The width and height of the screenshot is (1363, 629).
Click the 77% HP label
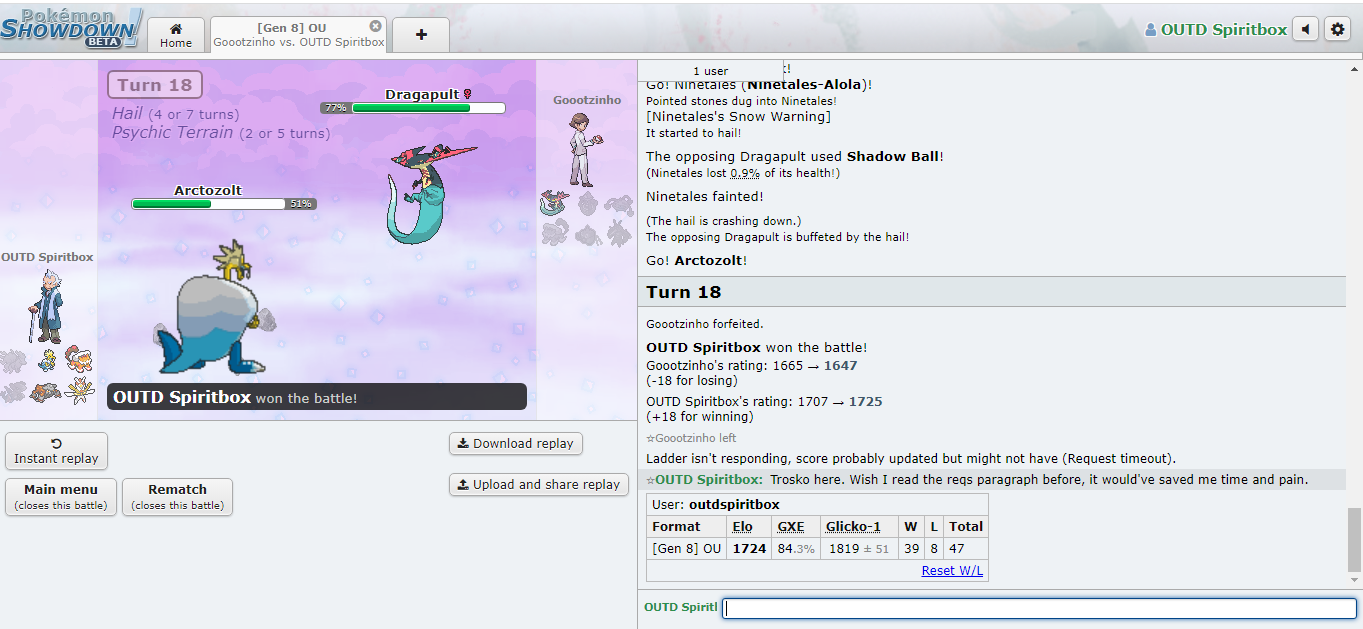pos(335,108)
